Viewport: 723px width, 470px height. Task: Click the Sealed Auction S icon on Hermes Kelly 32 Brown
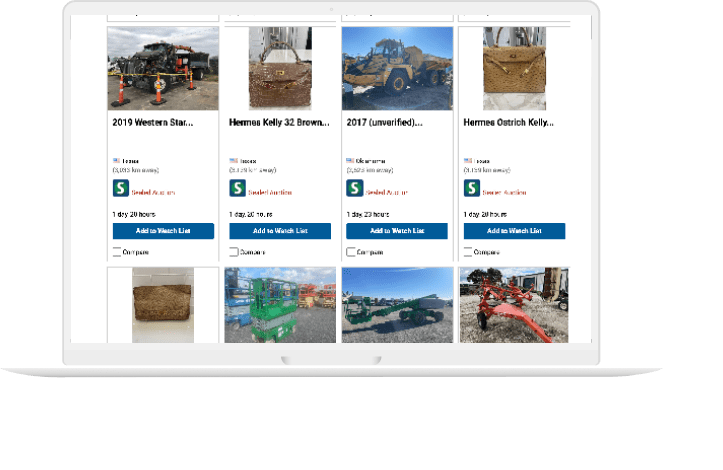click(x=237, y=188)
